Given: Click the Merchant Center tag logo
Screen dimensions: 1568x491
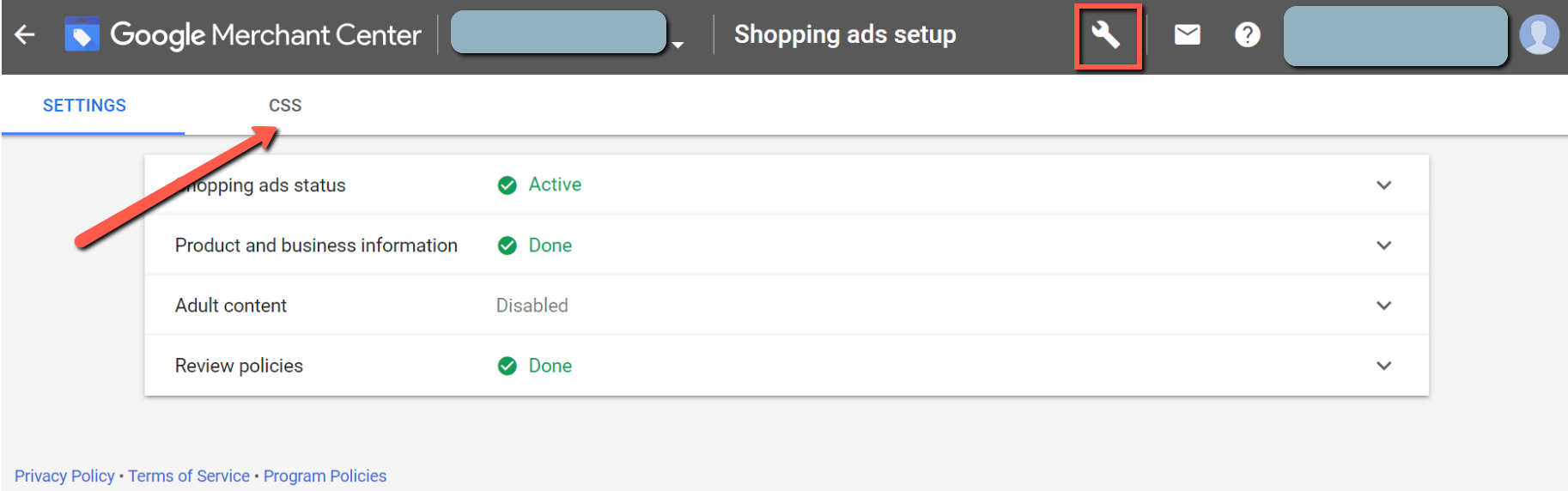Looking at the screenshot, I should click(x=82, y=34).
